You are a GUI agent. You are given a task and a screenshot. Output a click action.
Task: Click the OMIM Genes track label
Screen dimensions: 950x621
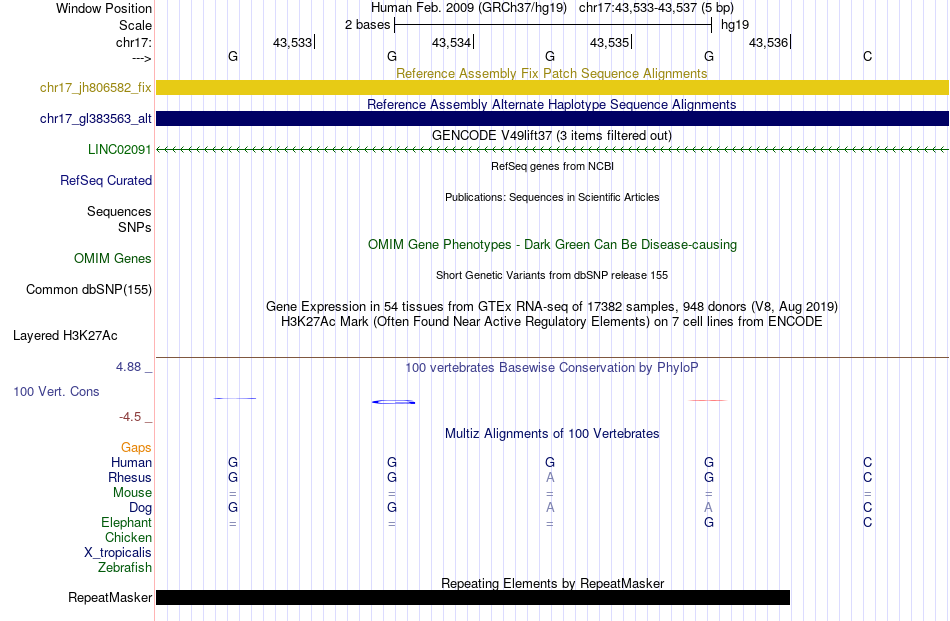113,259
